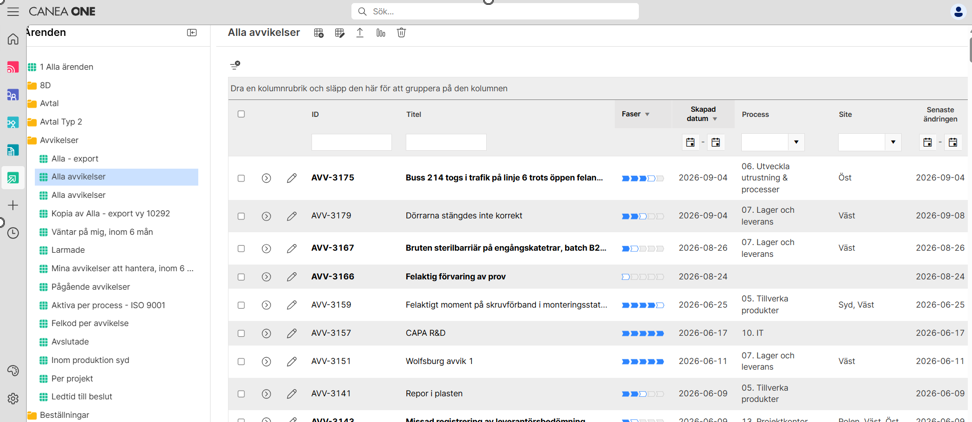972x422 pixels.
Task: Go to Home in left rail
Action: click(13, 40)
